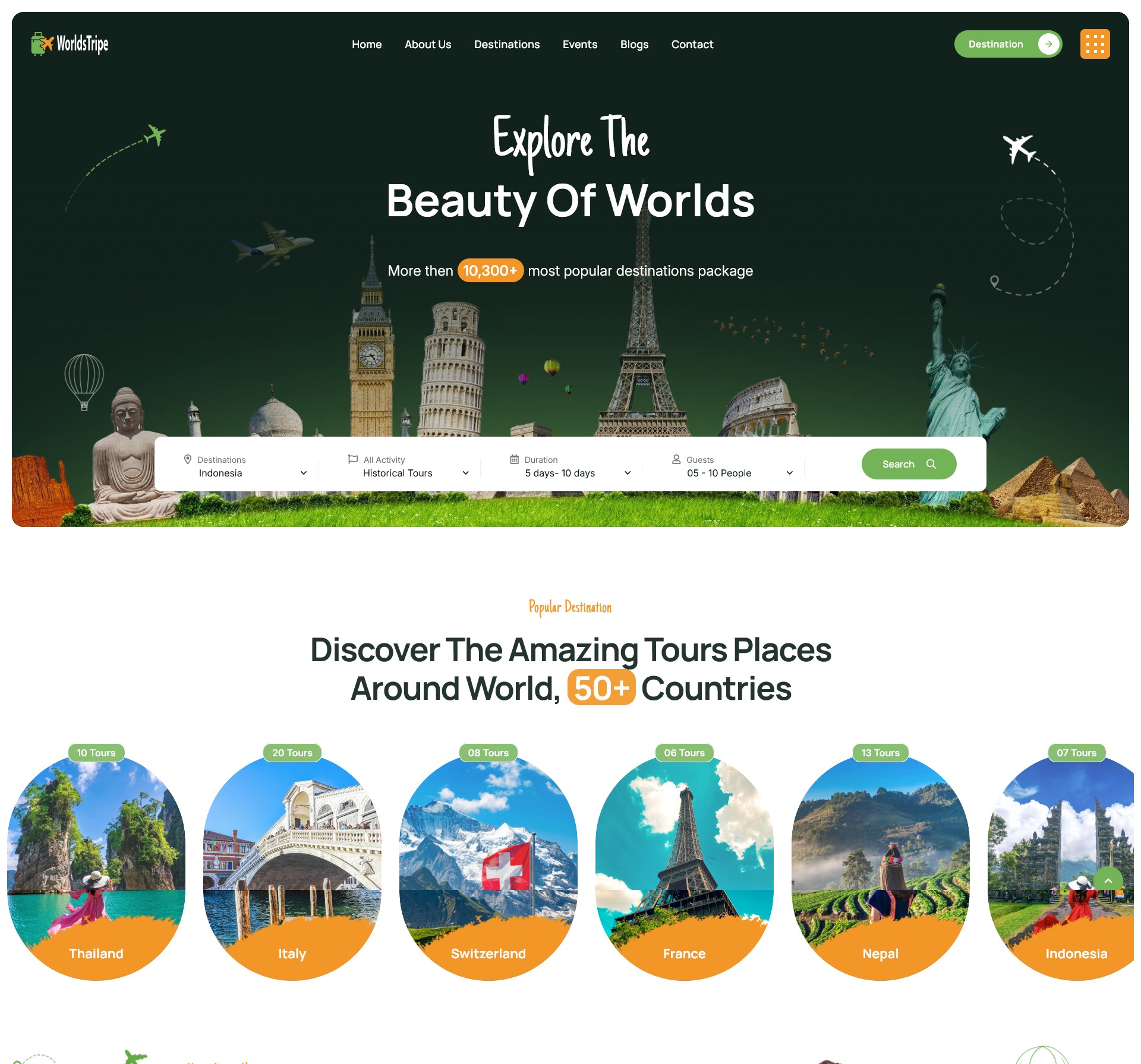Screen dimensions: 1141x1064
Task: Click the arrow icon in Destination button
Action: point(1048,44)
